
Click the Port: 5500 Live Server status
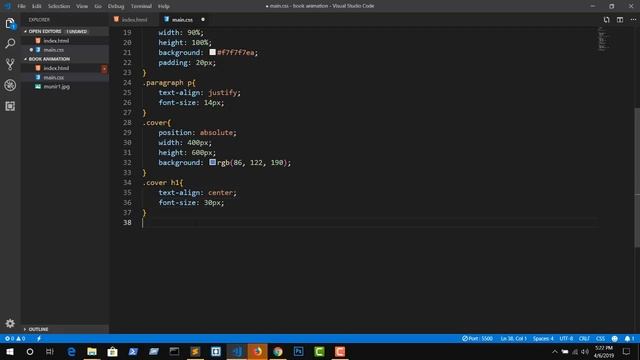tap(477, 338)
